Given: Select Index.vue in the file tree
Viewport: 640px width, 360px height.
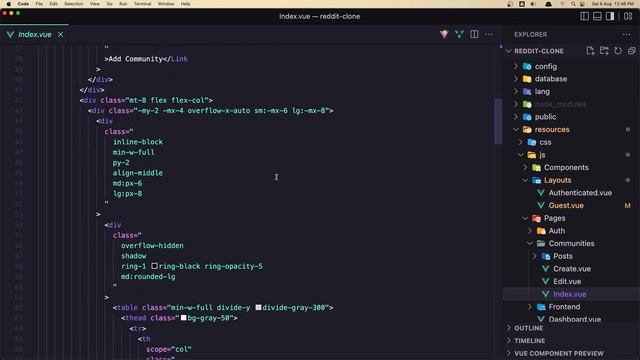Looking at the screenshot, I should coord(571,294).
